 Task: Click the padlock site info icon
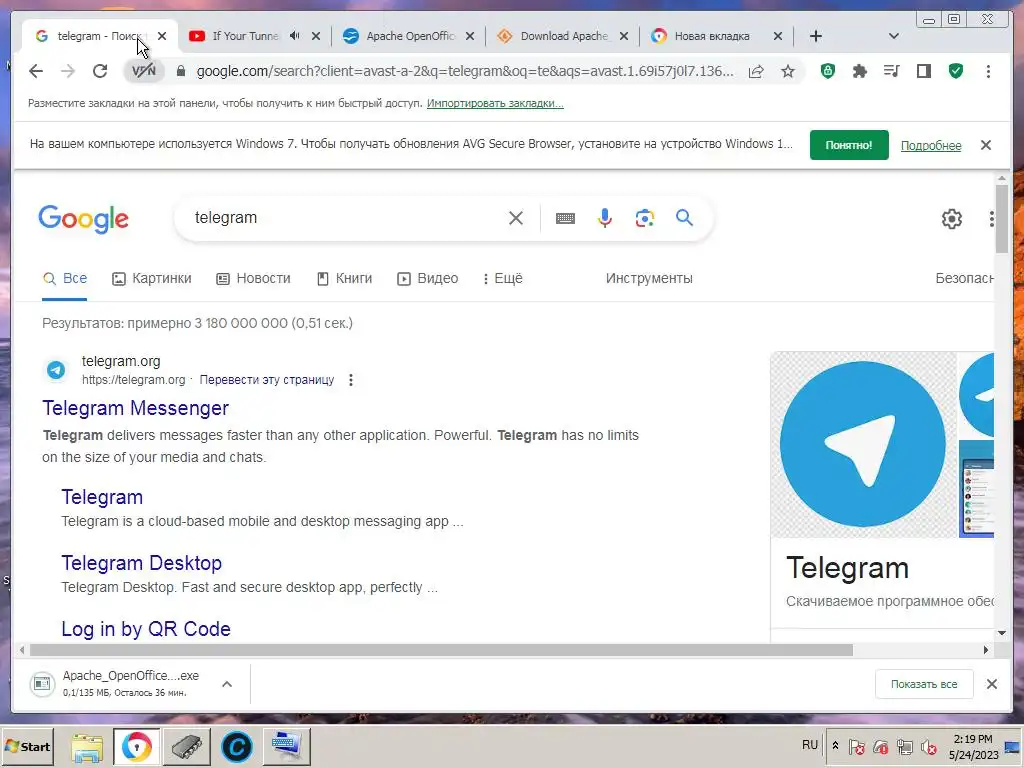click(181, 71)
